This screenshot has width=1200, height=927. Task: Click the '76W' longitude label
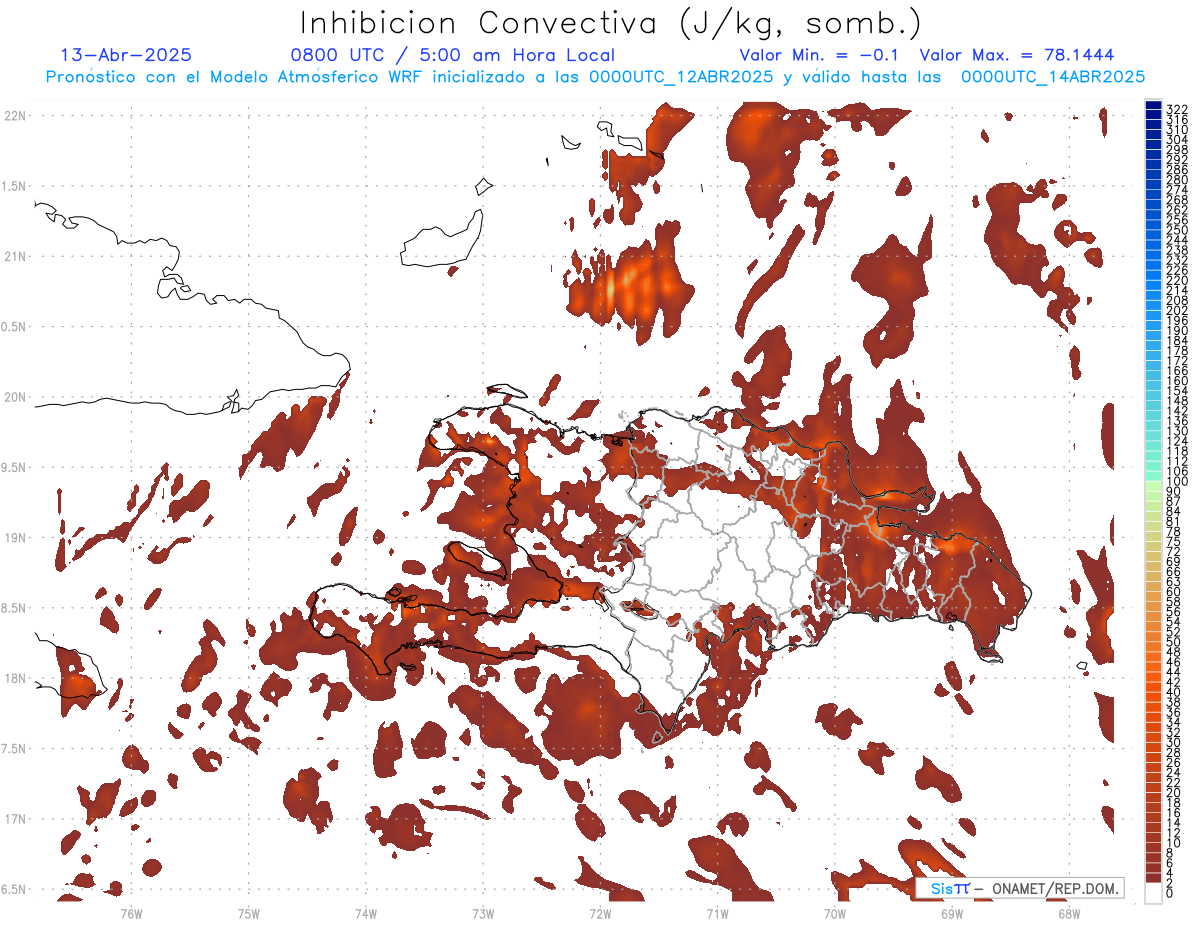click(131, 913)
